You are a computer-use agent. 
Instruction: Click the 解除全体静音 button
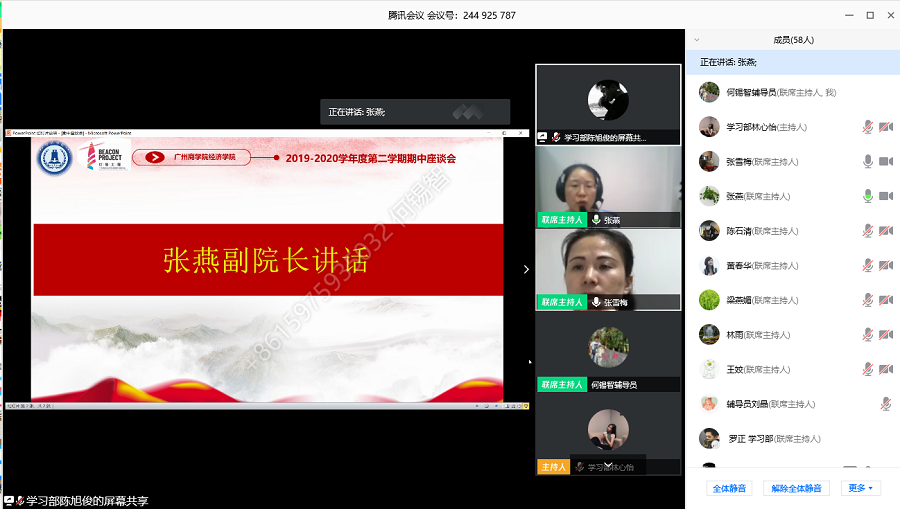pyautogui.click(x=797, y=488)
